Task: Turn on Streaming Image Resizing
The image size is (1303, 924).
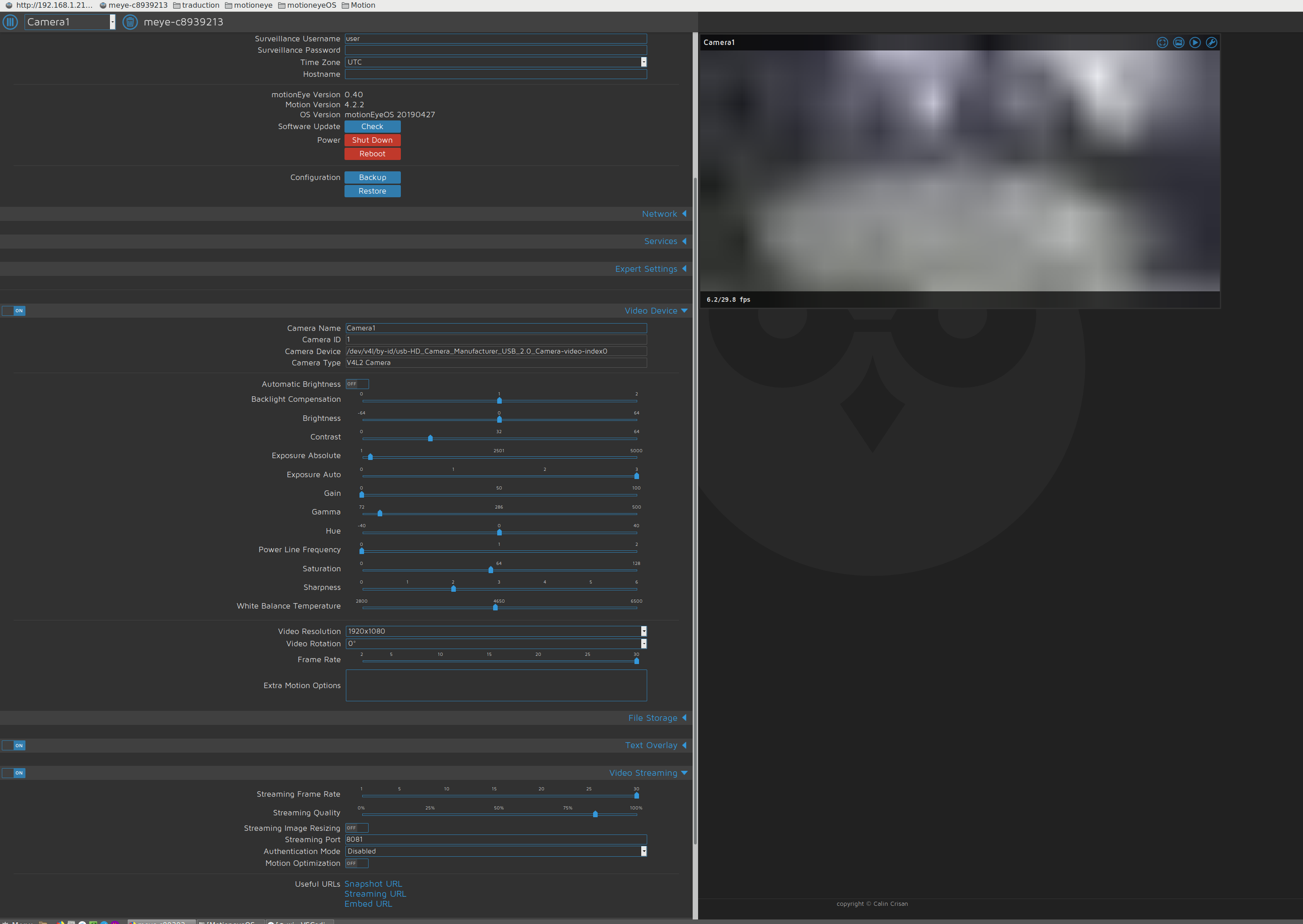Action: coord(357,828)
